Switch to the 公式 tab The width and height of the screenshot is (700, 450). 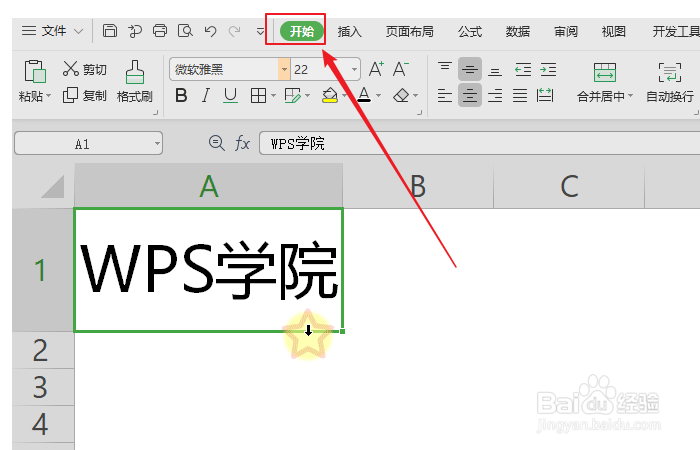pyautogui.click(x=470, y=31)
